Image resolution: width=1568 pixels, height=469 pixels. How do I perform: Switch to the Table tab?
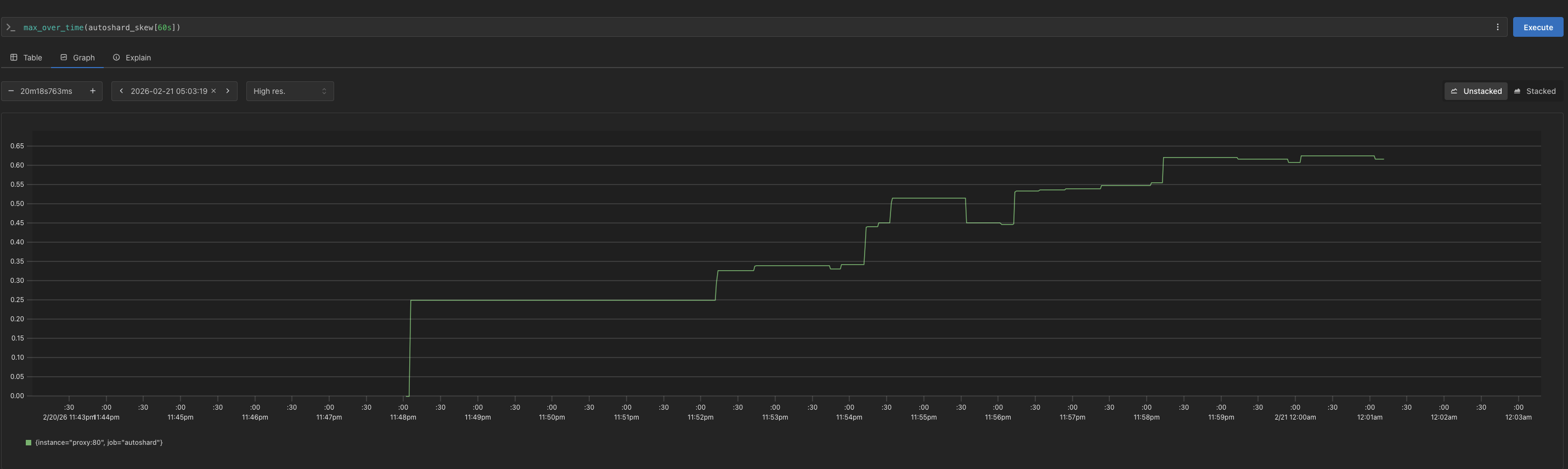pos(26,58)
